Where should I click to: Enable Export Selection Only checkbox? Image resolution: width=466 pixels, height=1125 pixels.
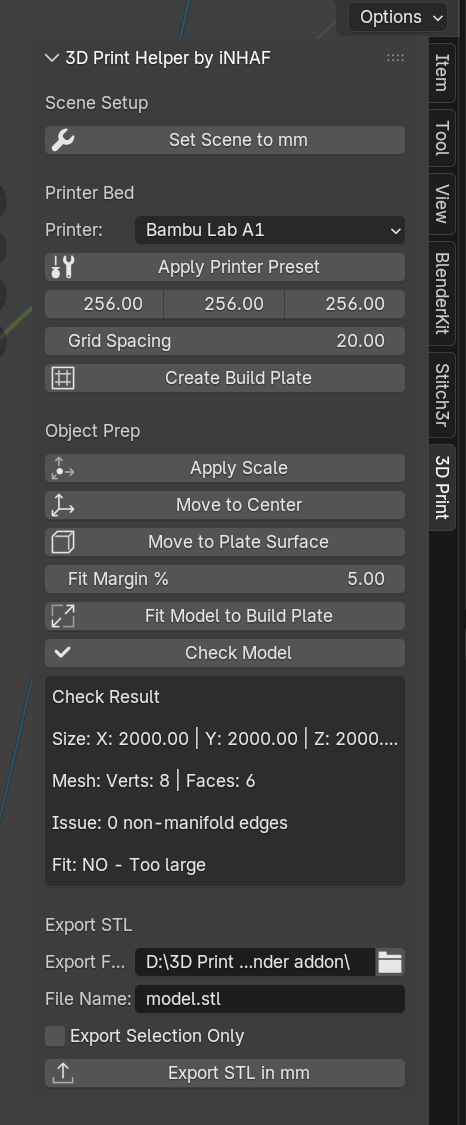pyautogui.click(x=55, y=1036)
